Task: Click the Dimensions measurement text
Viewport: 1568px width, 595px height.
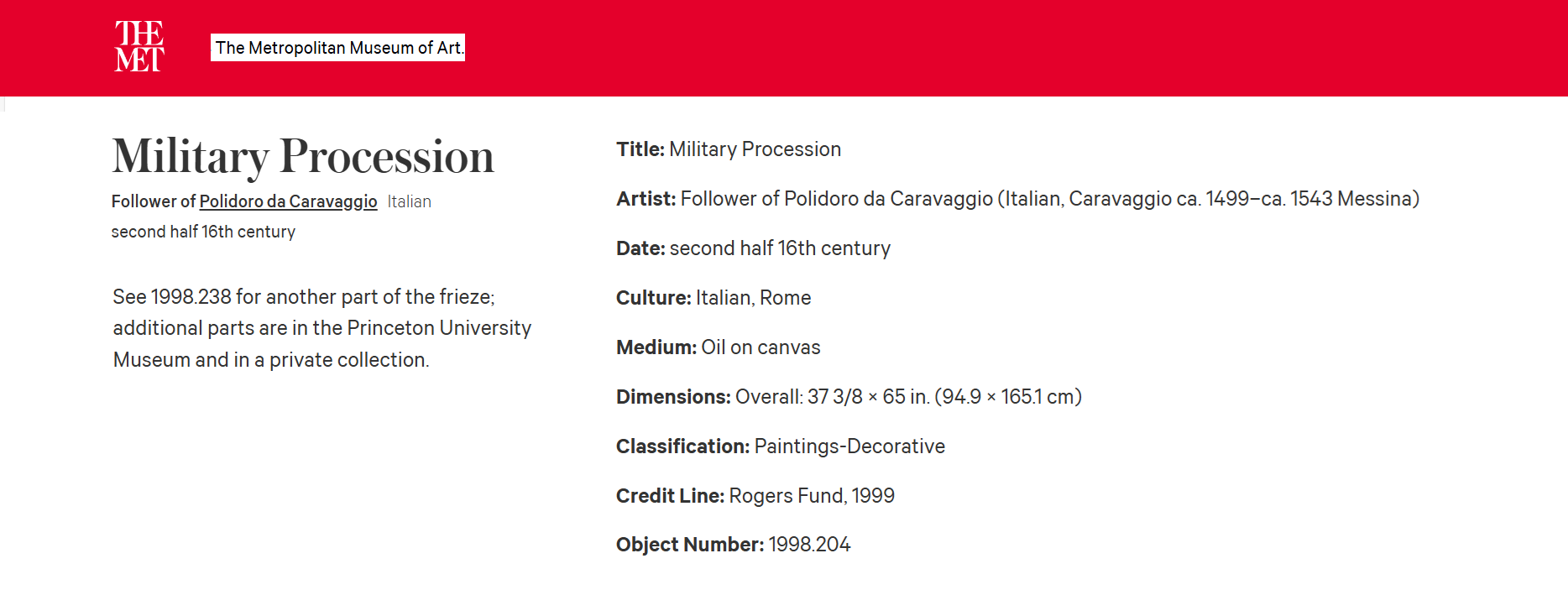Action: pyautogui.click(x=908, y=397)
